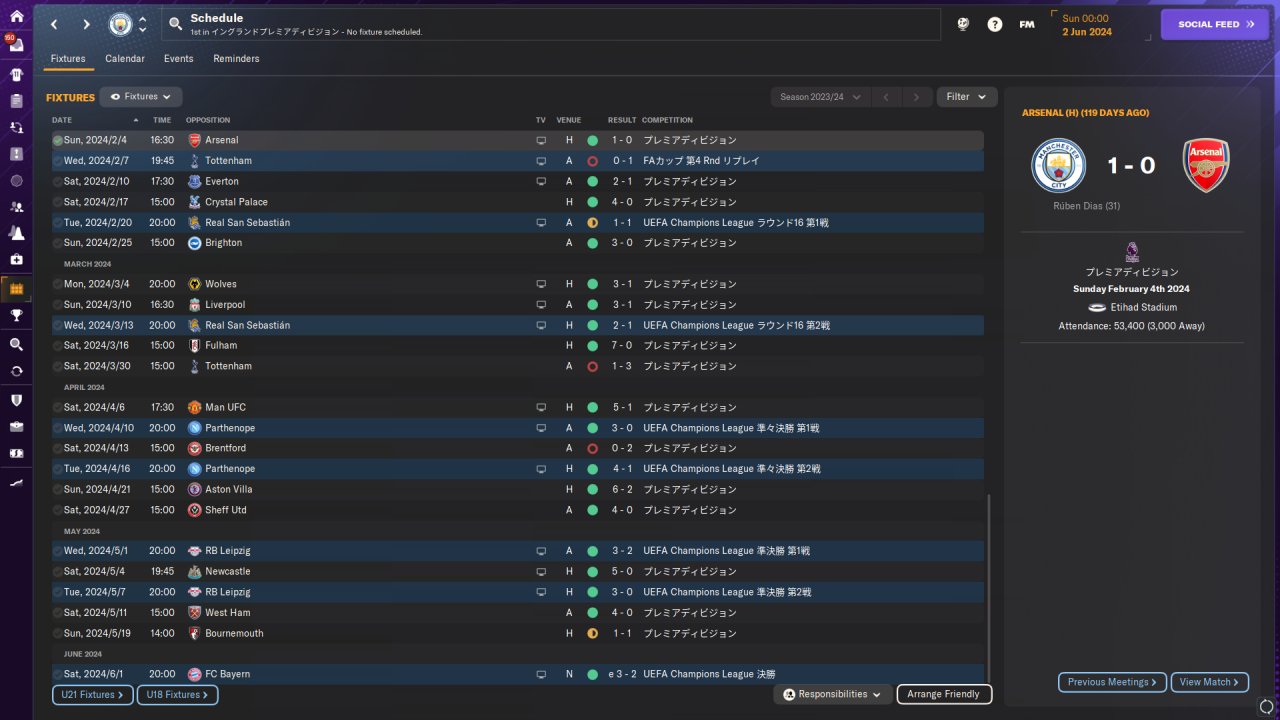Open the world globe icon in top bar
1280x720 pixels.
pyautogui.click(x=963, y=24)
